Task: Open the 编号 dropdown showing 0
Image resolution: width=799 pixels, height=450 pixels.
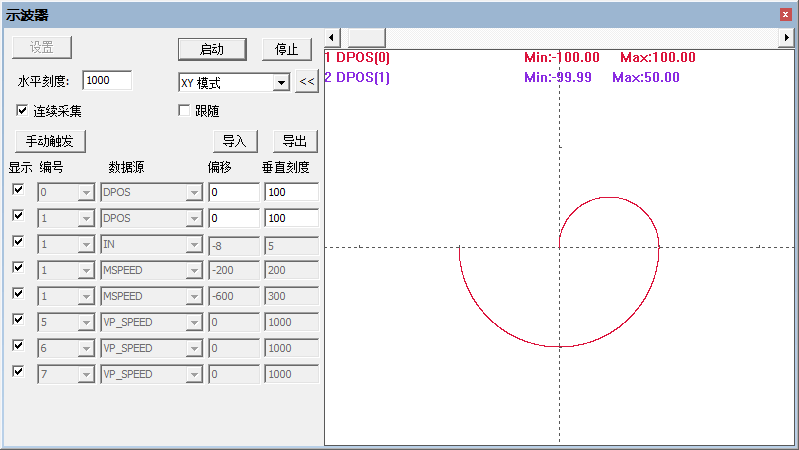Action: click(86, 193)
